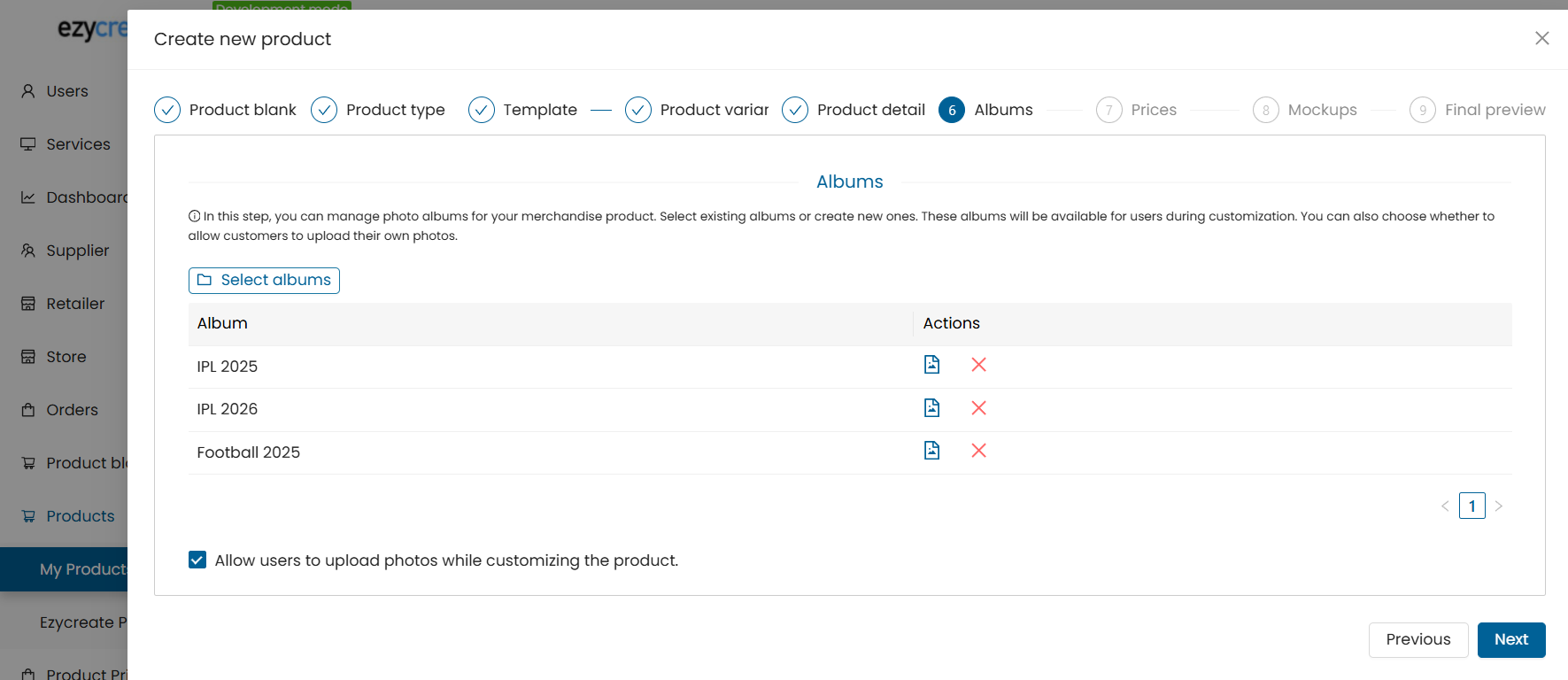Open Supplier in the sidebar

(x=78, y=251)
